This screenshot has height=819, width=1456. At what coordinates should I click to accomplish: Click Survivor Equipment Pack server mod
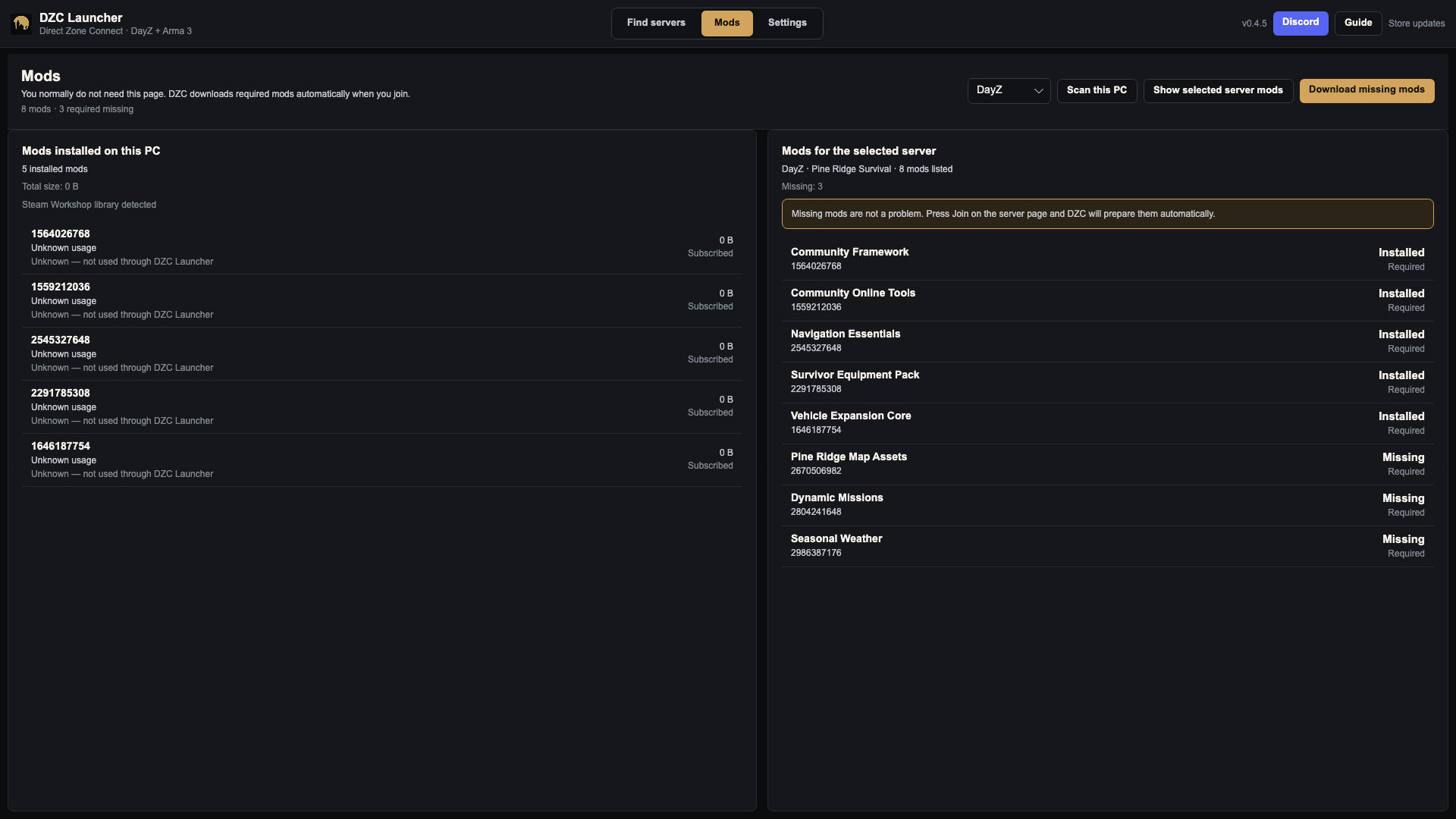1107,382
